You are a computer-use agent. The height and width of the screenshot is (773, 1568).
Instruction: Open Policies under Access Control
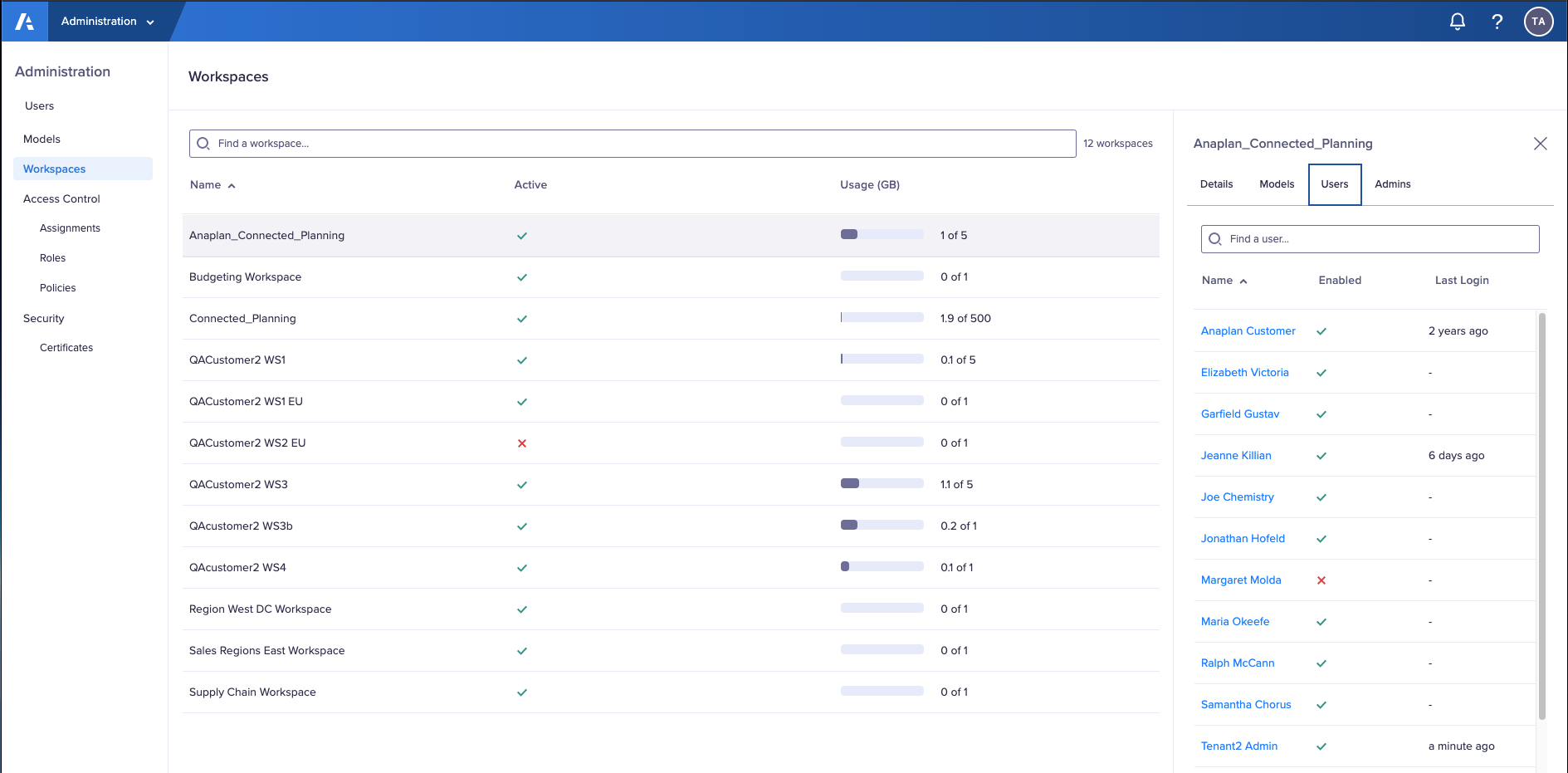tap(57, 288)
